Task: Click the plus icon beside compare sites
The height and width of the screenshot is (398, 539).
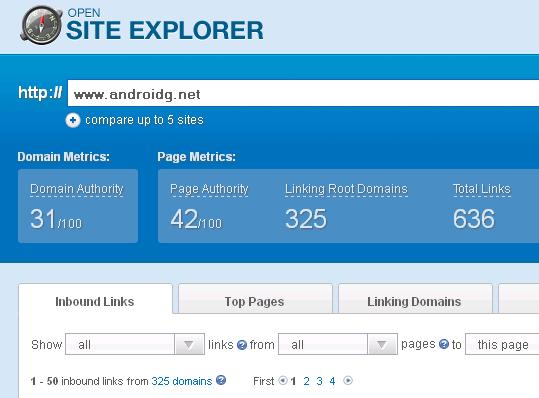Action: tap(73, 120)
